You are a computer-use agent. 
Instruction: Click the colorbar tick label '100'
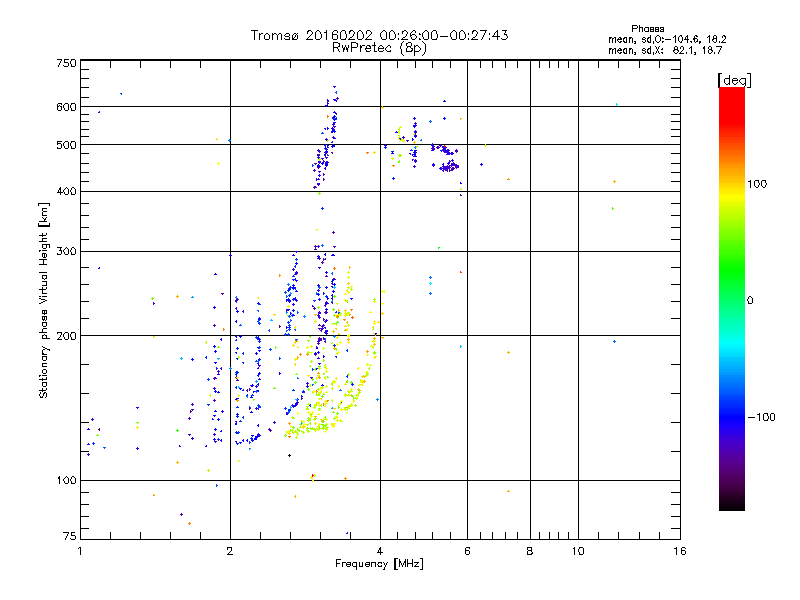757,184
